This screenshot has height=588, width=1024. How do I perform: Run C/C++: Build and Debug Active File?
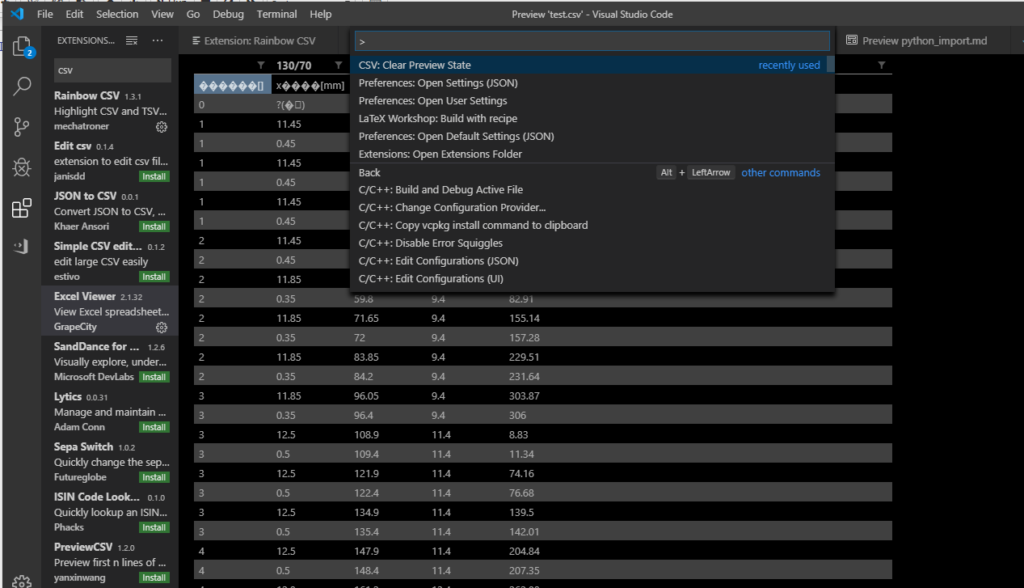(x=592, y=189)
